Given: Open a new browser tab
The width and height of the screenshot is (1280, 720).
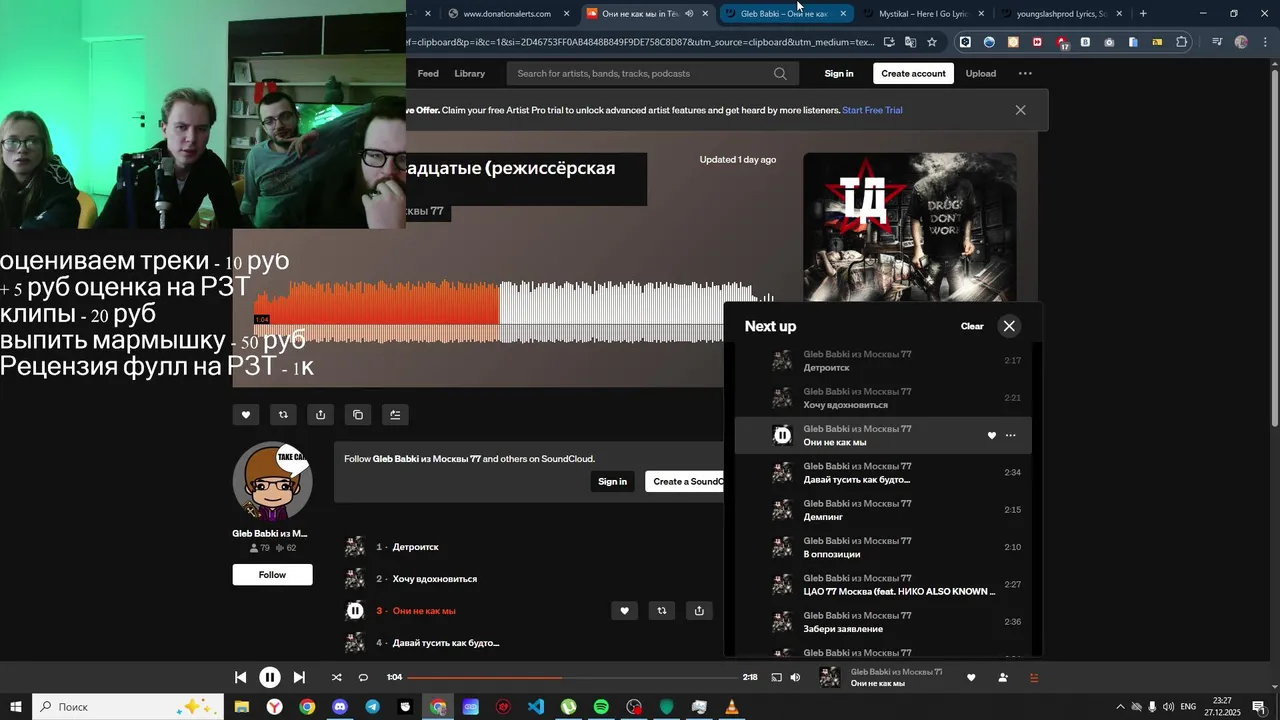Looking at the screenshot, I should pos(1143,14).
